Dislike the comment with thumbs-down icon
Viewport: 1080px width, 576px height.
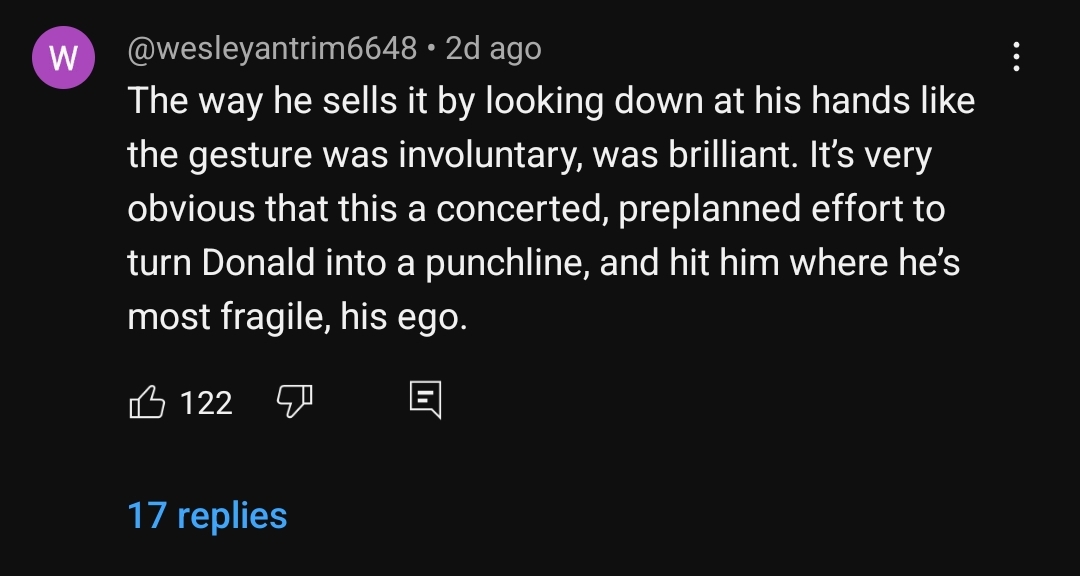pos(294,401)
